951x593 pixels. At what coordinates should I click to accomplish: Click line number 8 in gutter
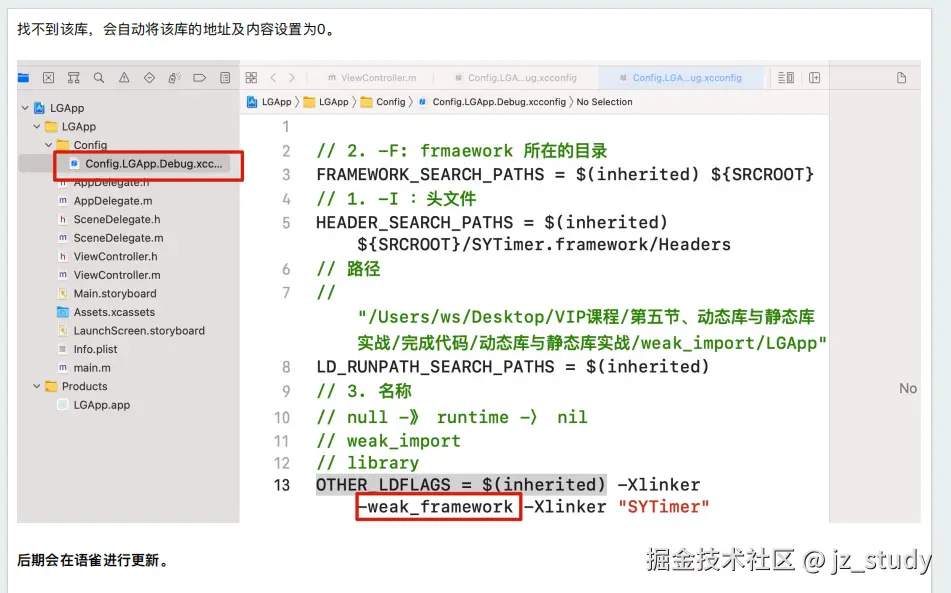tap(286, 367)
